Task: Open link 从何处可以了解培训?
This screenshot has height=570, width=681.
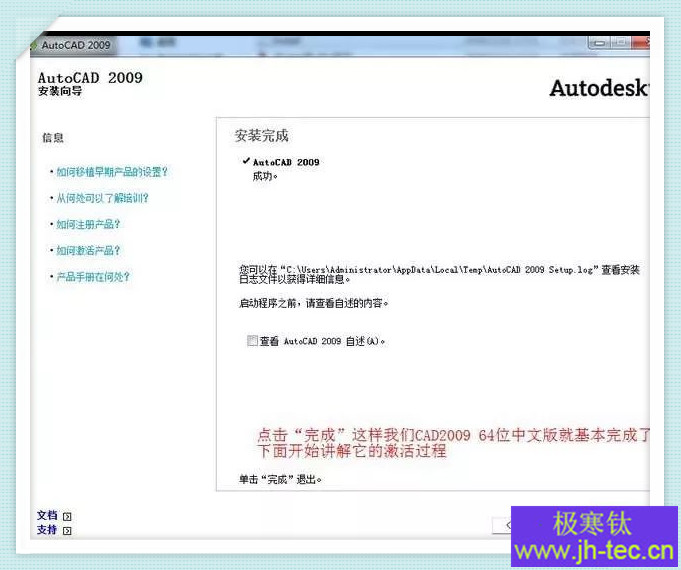Action: click(x=102, y=198)
